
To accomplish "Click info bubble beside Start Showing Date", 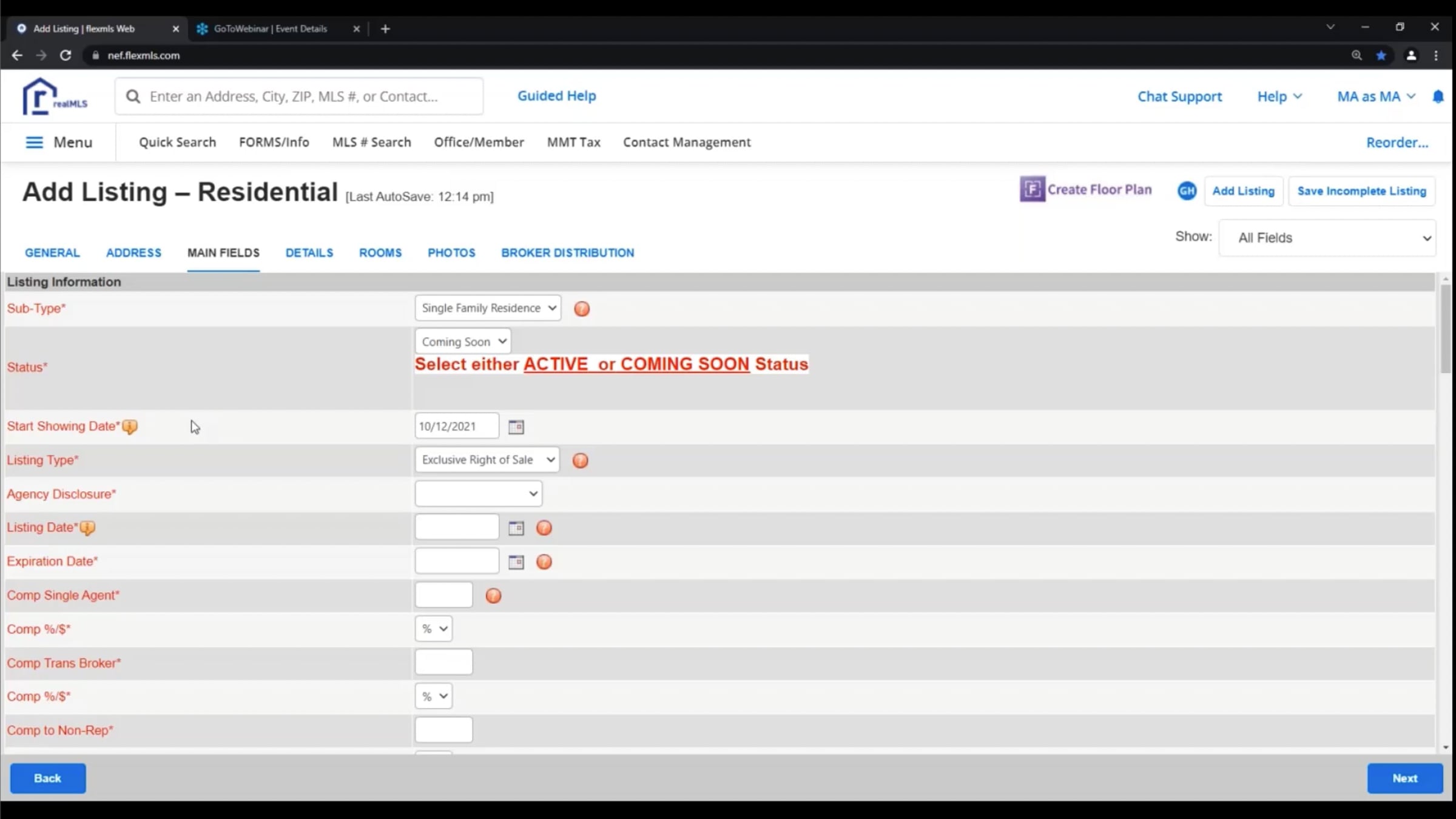I will click(129, 426).
